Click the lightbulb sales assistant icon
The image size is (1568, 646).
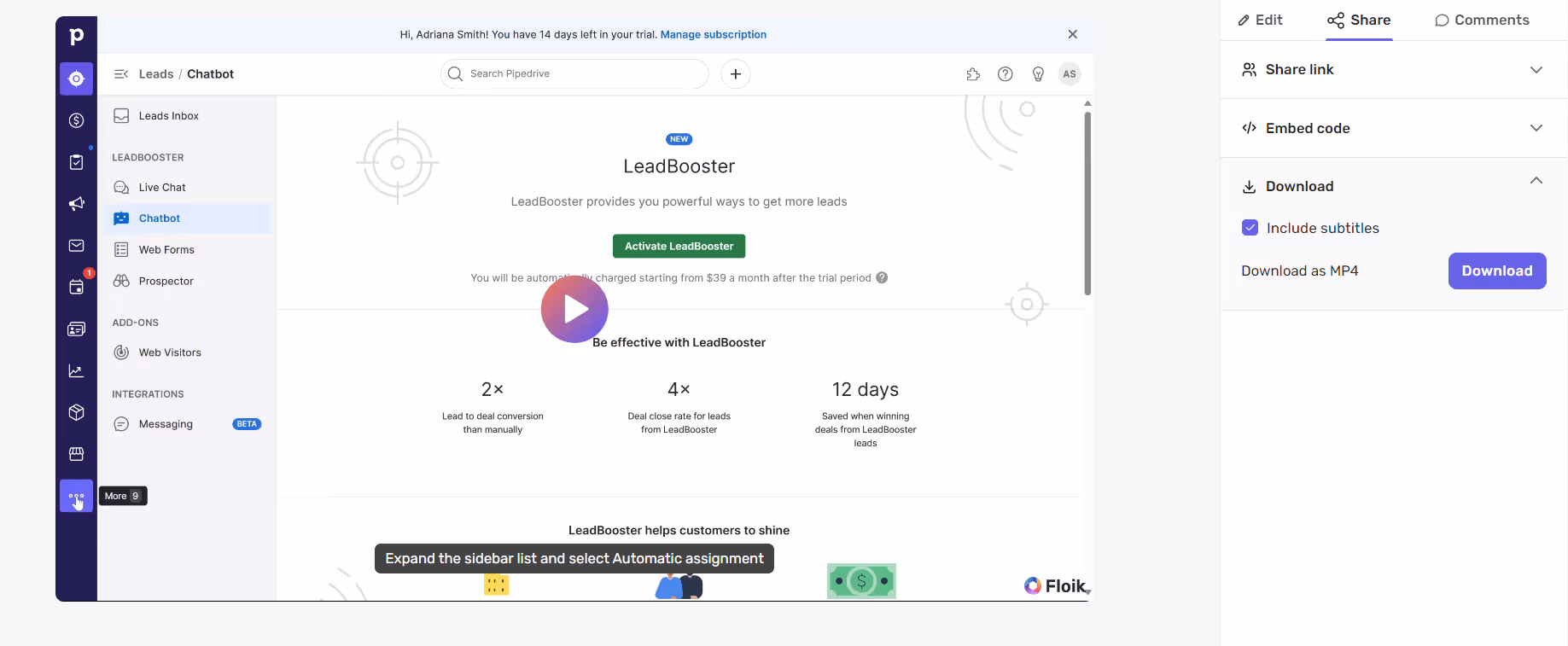(1038, 74)
